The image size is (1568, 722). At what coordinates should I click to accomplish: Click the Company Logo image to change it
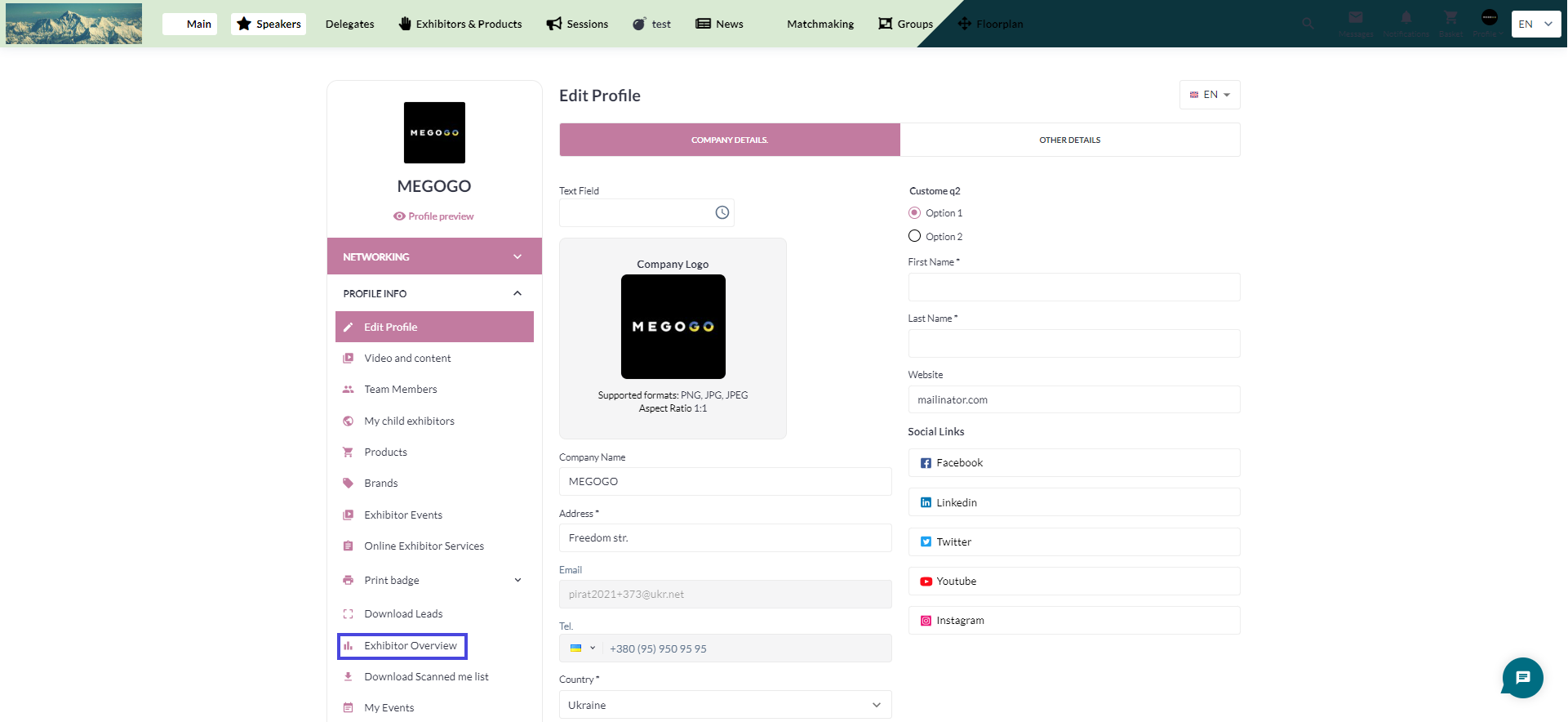pyautogui.click(x=673, y=327)
